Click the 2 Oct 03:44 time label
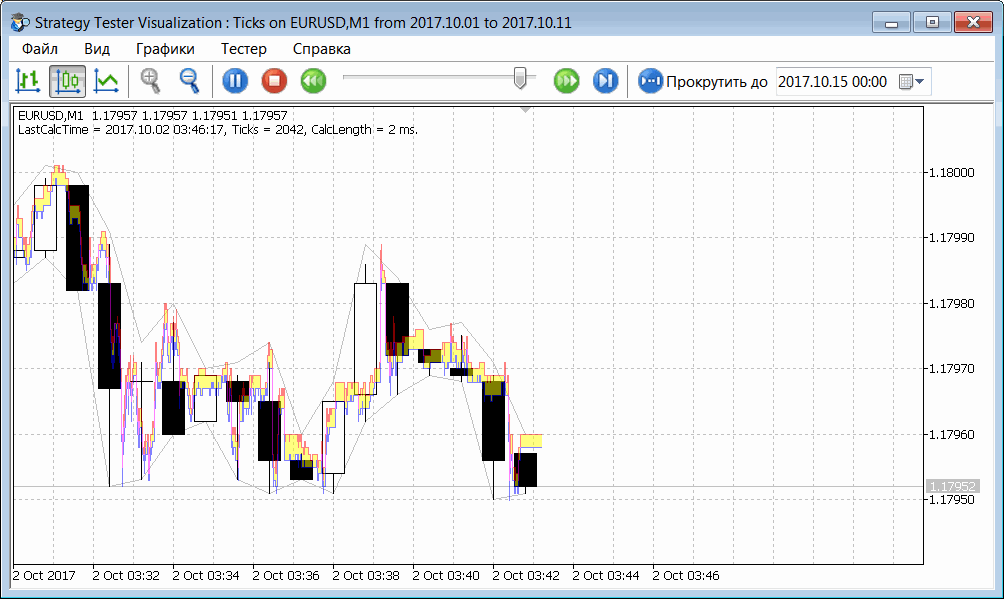1004x600 pixels. (606, 576)
